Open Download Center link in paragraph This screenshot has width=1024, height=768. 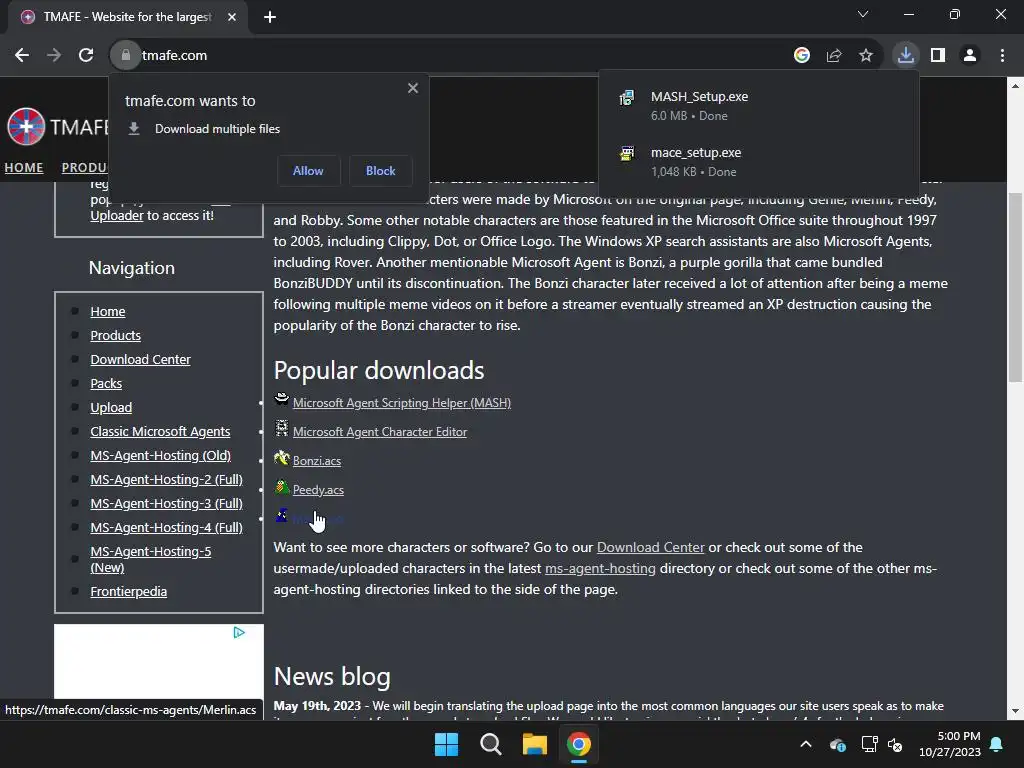point(650,547)
